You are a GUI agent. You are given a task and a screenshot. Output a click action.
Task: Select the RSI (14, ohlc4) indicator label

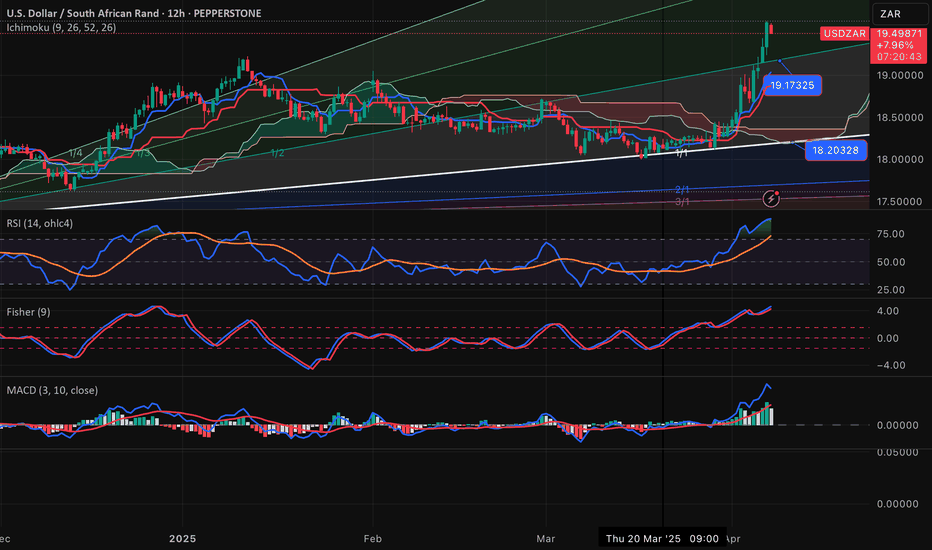point(40,224)
